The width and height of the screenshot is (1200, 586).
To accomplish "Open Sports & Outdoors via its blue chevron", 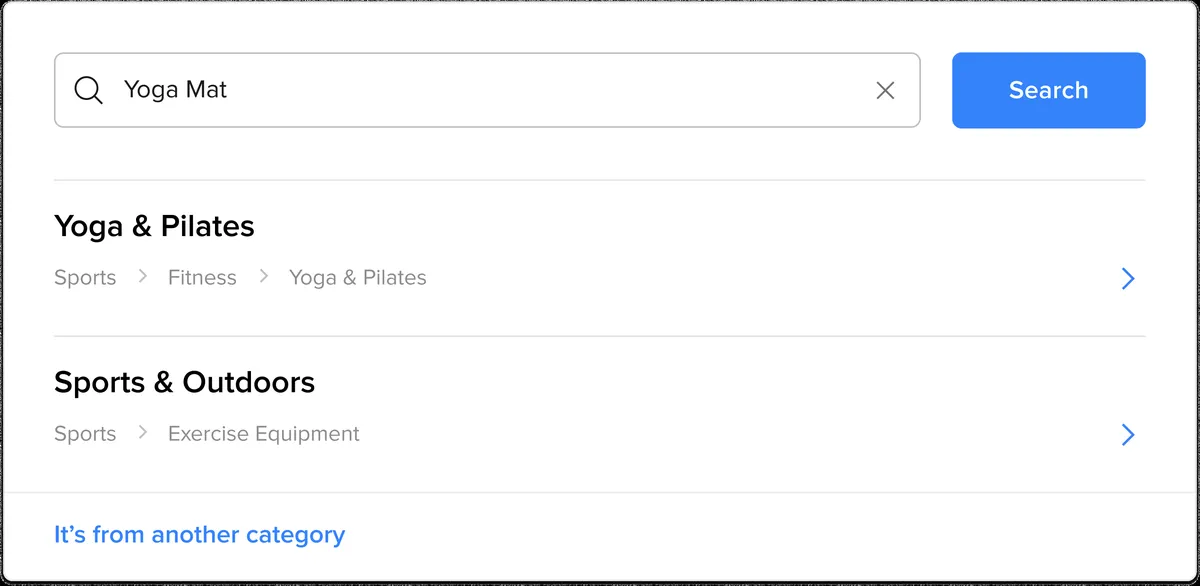I will click(x=1128, y=434).
